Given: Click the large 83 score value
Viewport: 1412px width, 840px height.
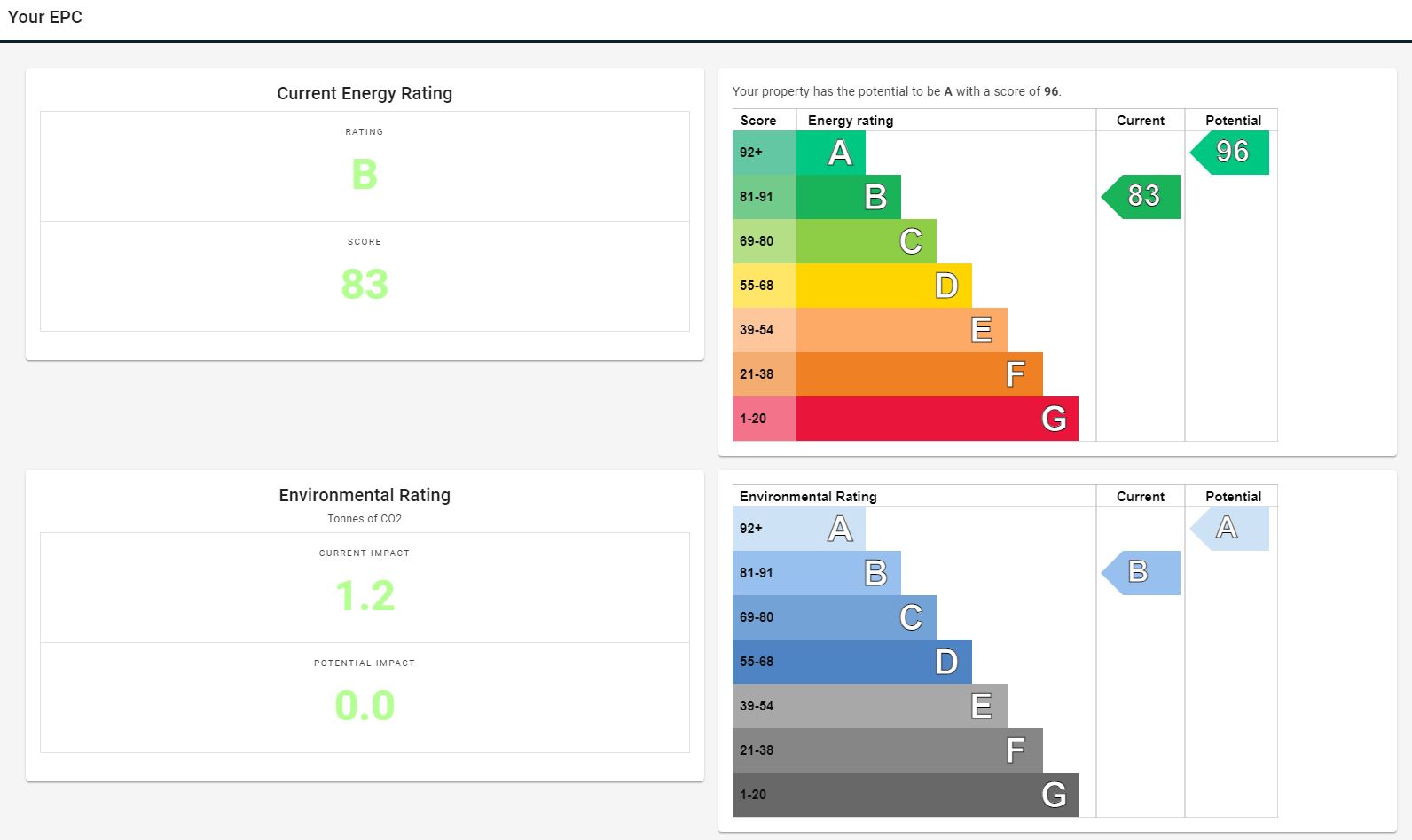Looking at the screenshot, I should point(365,284).
